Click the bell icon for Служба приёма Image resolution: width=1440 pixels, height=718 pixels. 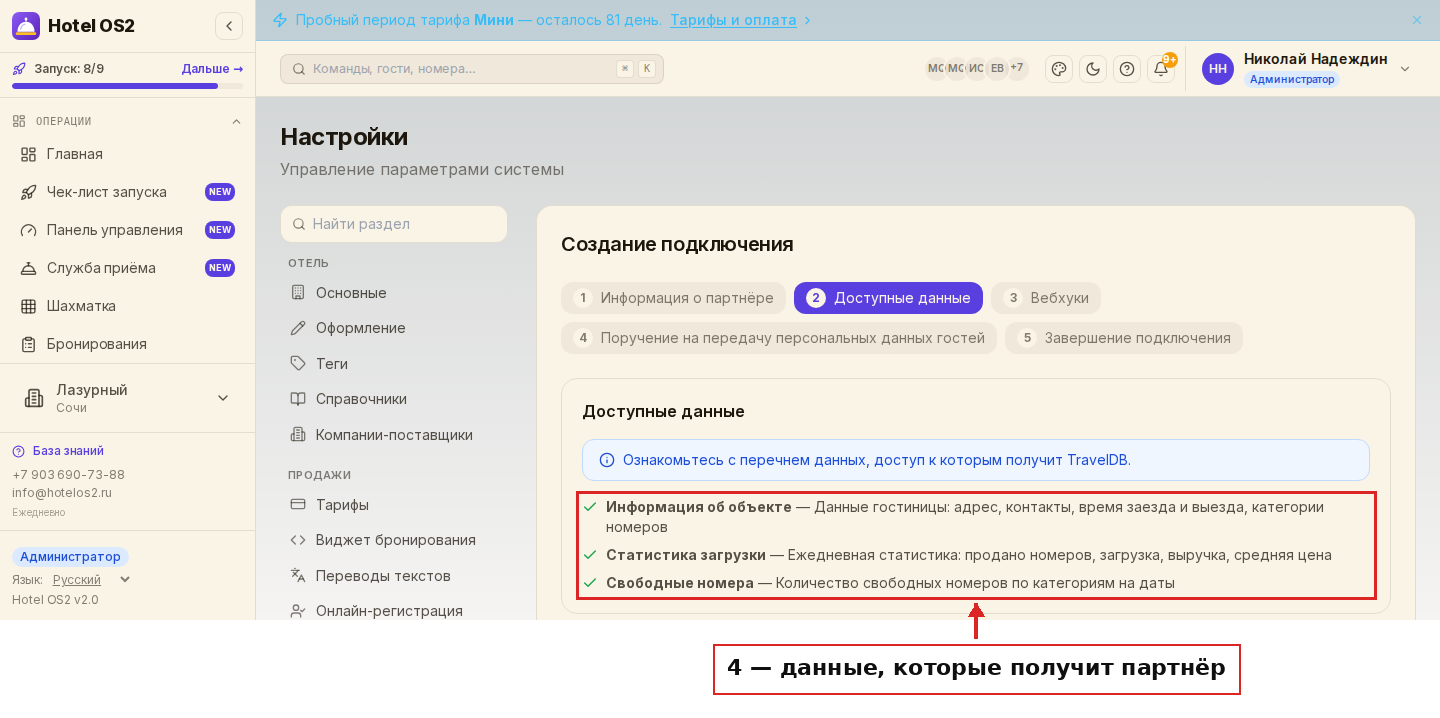click(x=28, y=268)
